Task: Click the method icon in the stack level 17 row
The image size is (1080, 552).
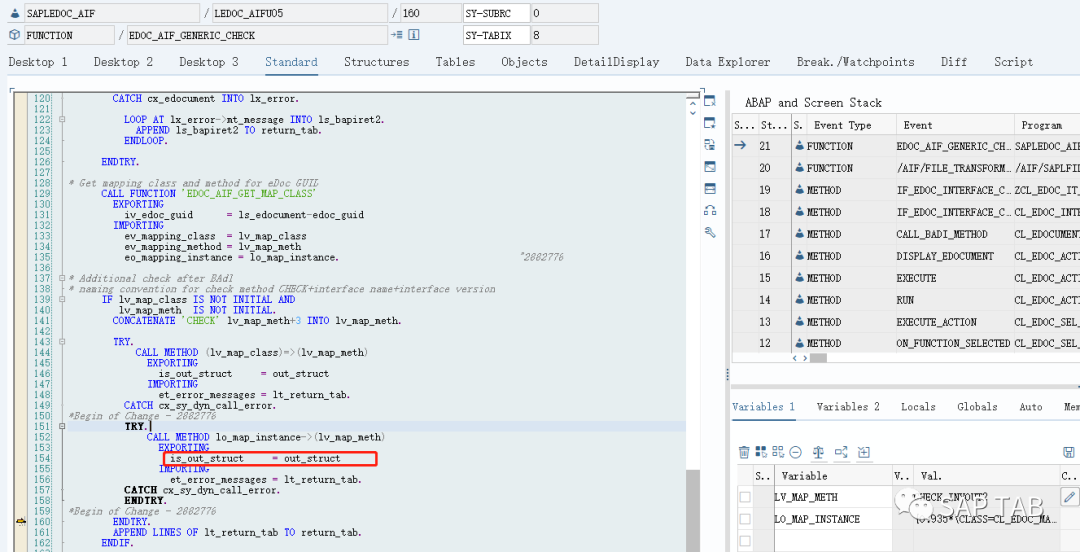Action: pyautogui.click(x=798, y=234)
